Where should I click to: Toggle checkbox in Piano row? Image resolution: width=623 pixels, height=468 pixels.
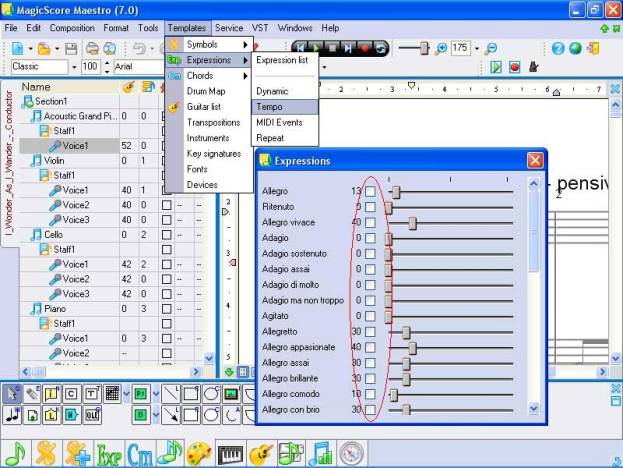pyautogui.click(x=167, y=309)
